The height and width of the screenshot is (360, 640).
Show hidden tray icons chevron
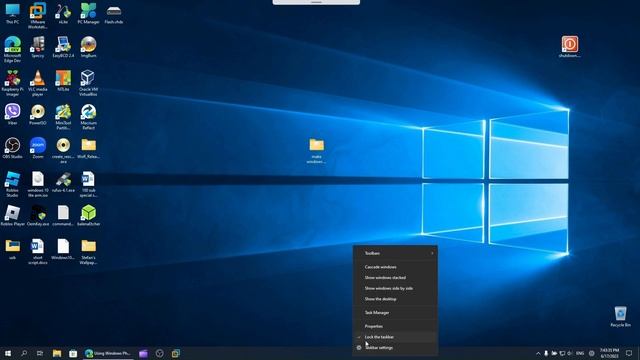(x=538, y=353)
